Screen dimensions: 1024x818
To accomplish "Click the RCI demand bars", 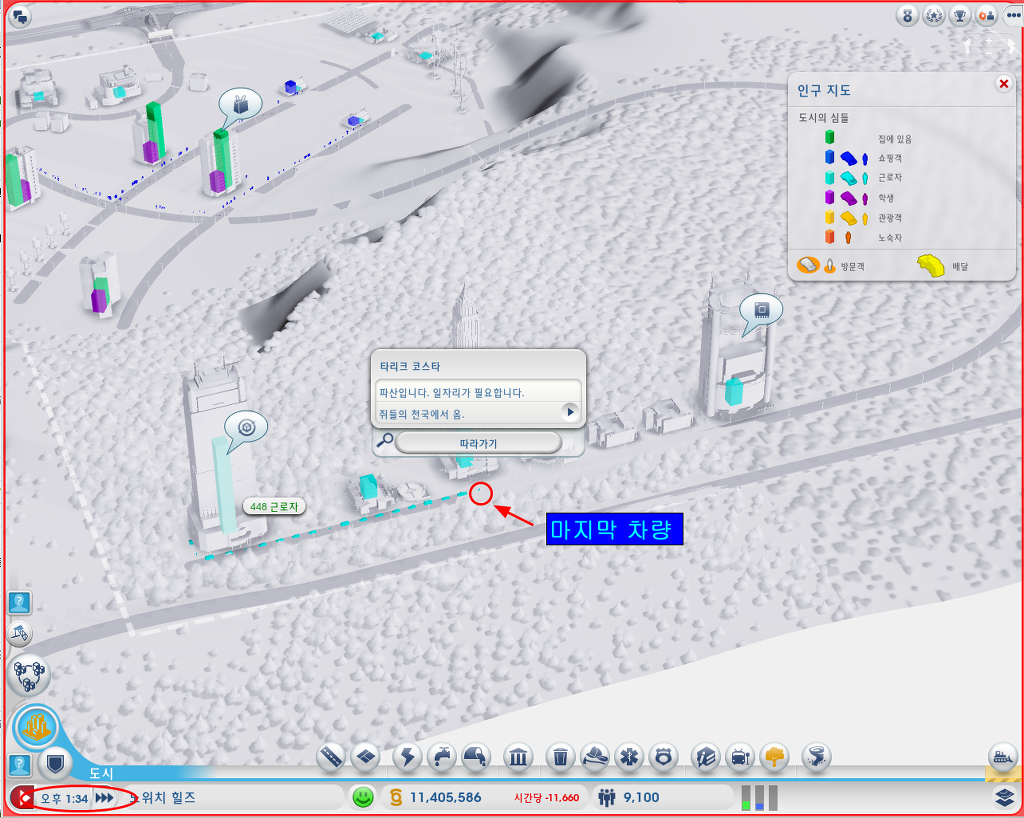I will [760, 797].
